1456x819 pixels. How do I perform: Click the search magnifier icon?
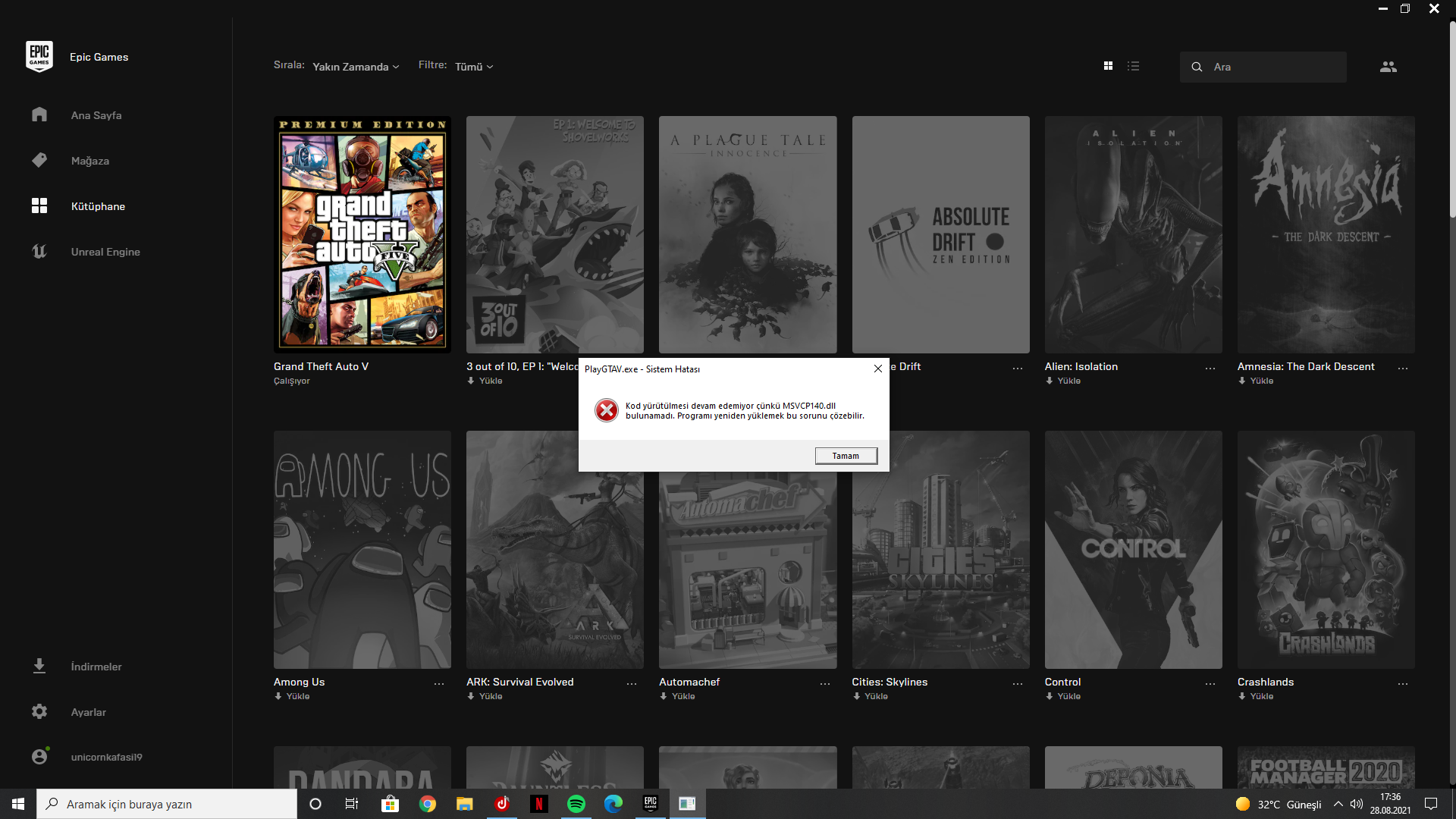point(1197,67)
